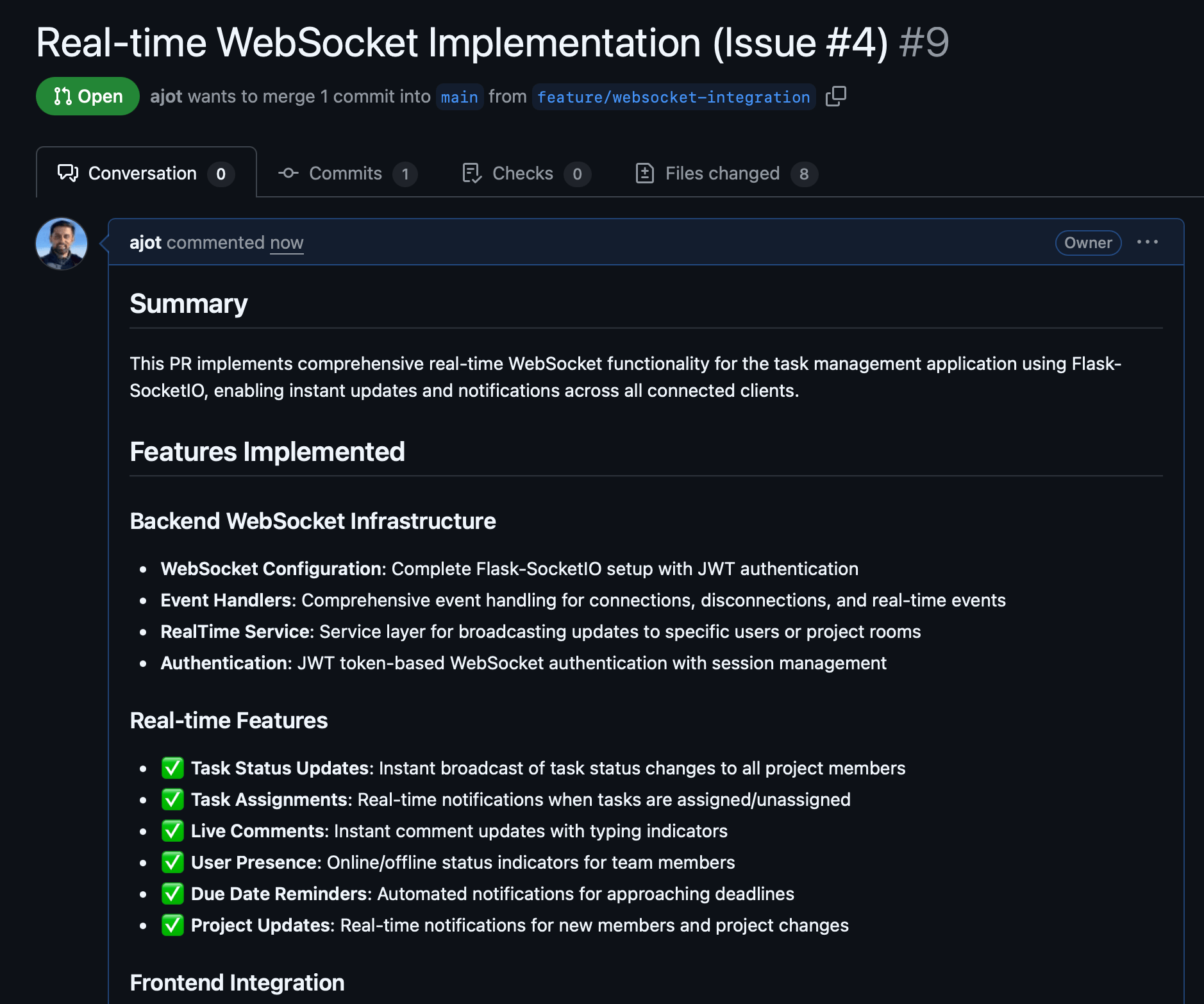Image resolution: width=1204 pixels, height=1004 pixels.
Task: Click the Features Implemented heading
Action: coord(267,452)
